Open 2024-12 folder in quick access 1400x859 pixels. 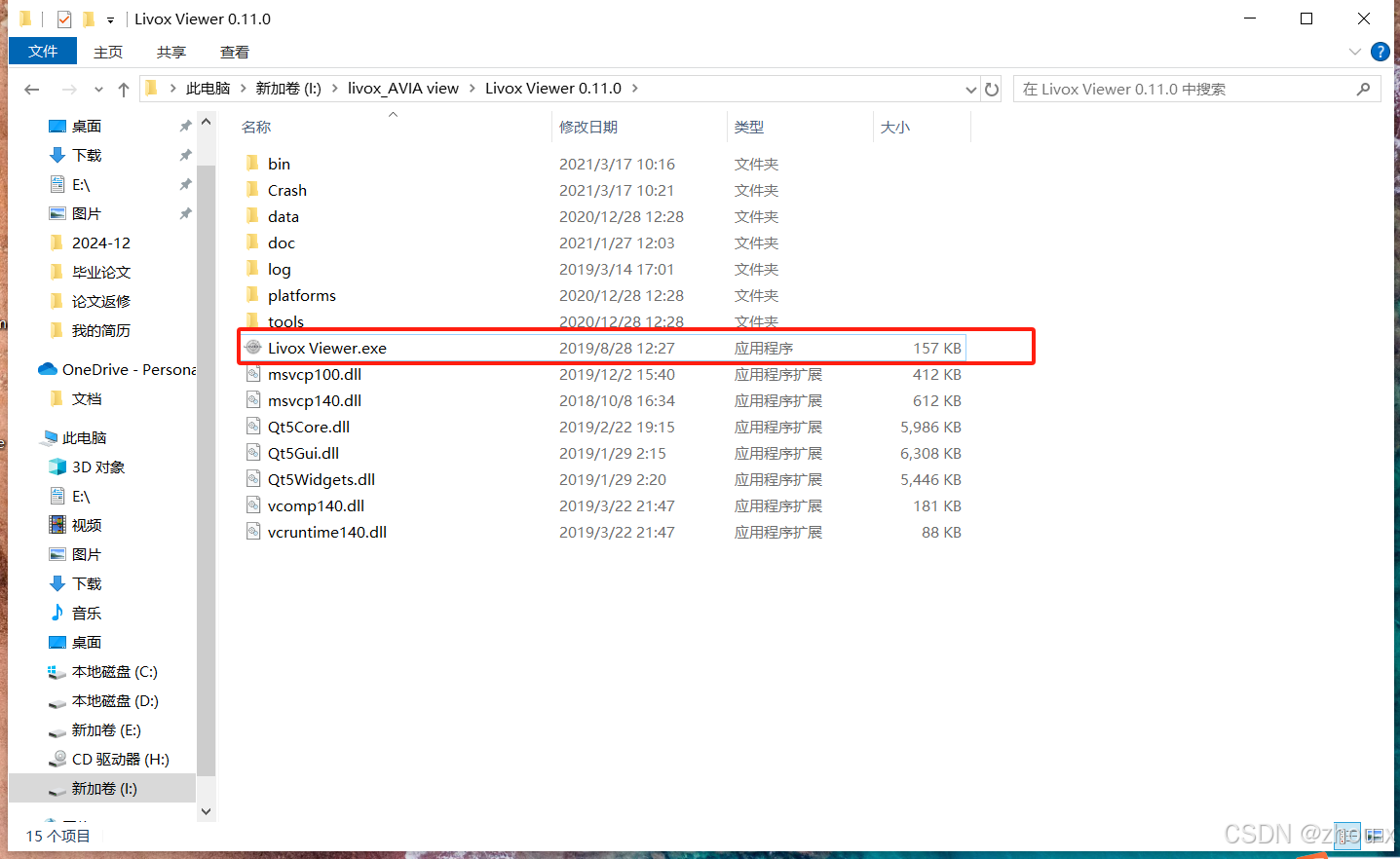point(89,243)
